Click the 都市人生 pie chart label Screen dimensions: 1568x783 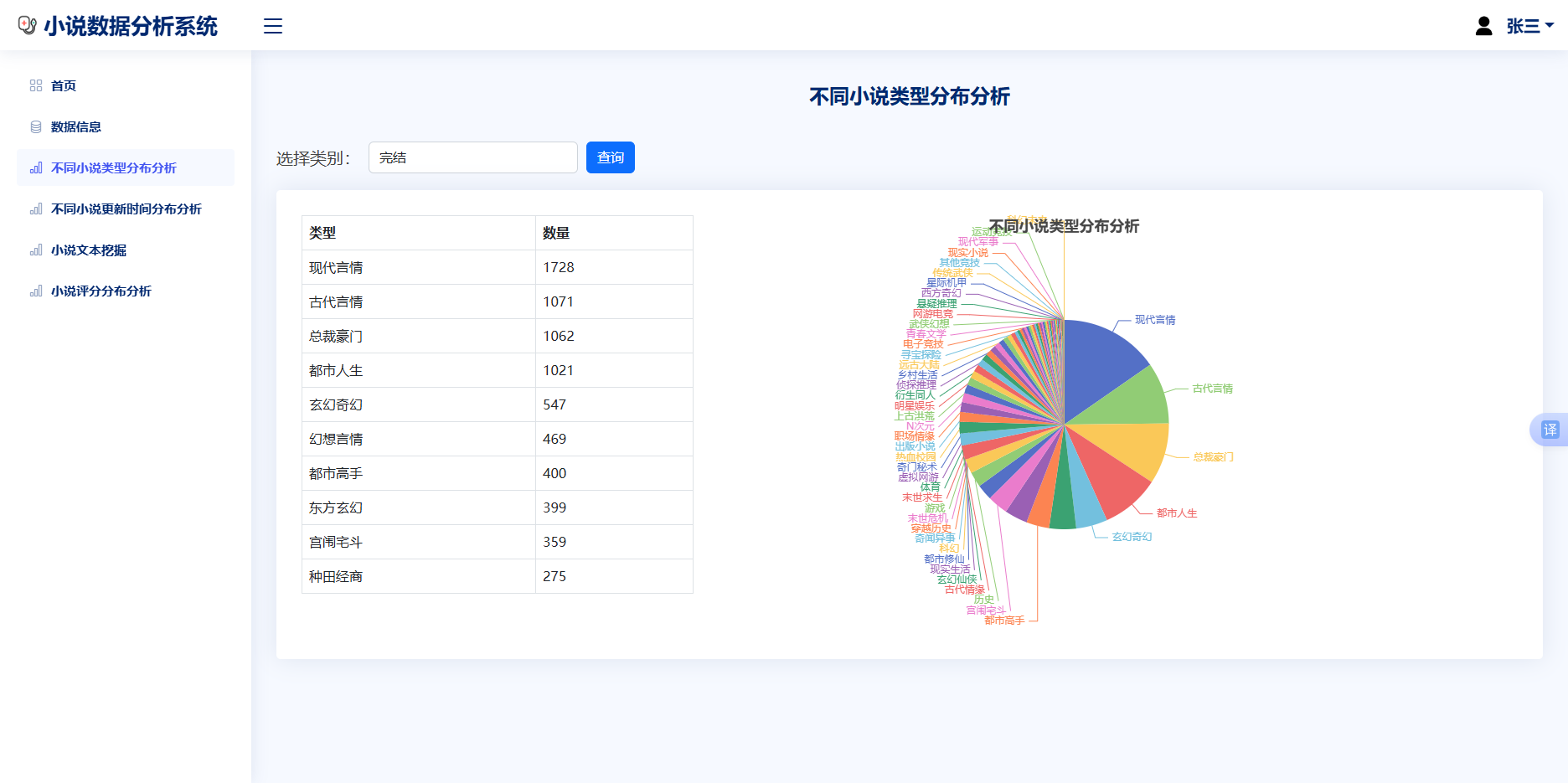(1177, 513)
